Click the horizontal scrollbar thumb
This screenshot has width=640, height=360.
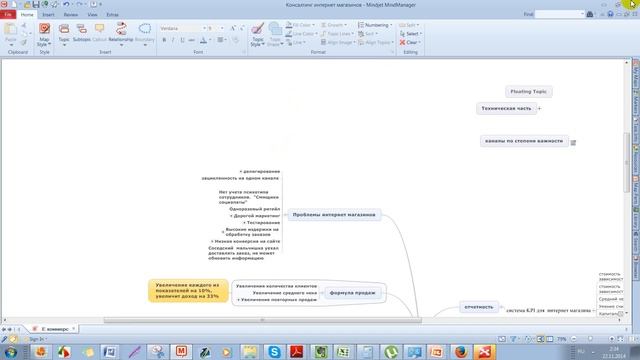click(x=262, y=320)
